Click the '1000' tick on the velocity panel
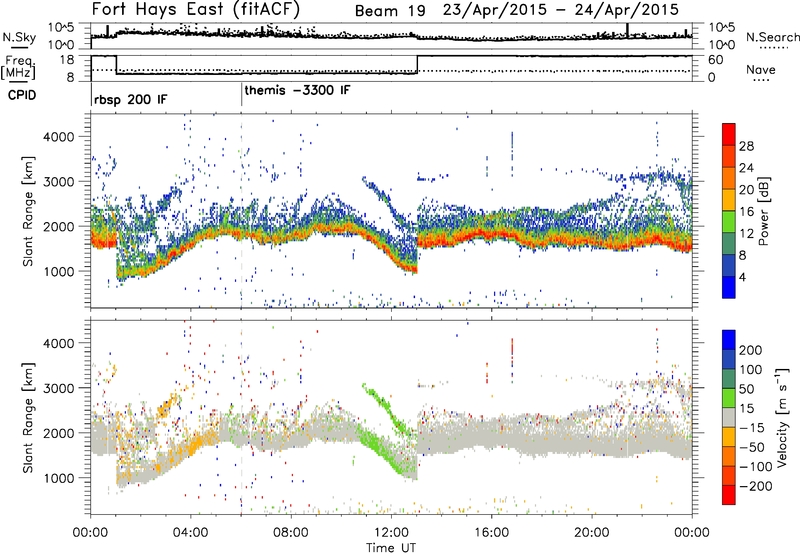The height and width of the screenshot is (554, 800). click(x=58, y=478)
